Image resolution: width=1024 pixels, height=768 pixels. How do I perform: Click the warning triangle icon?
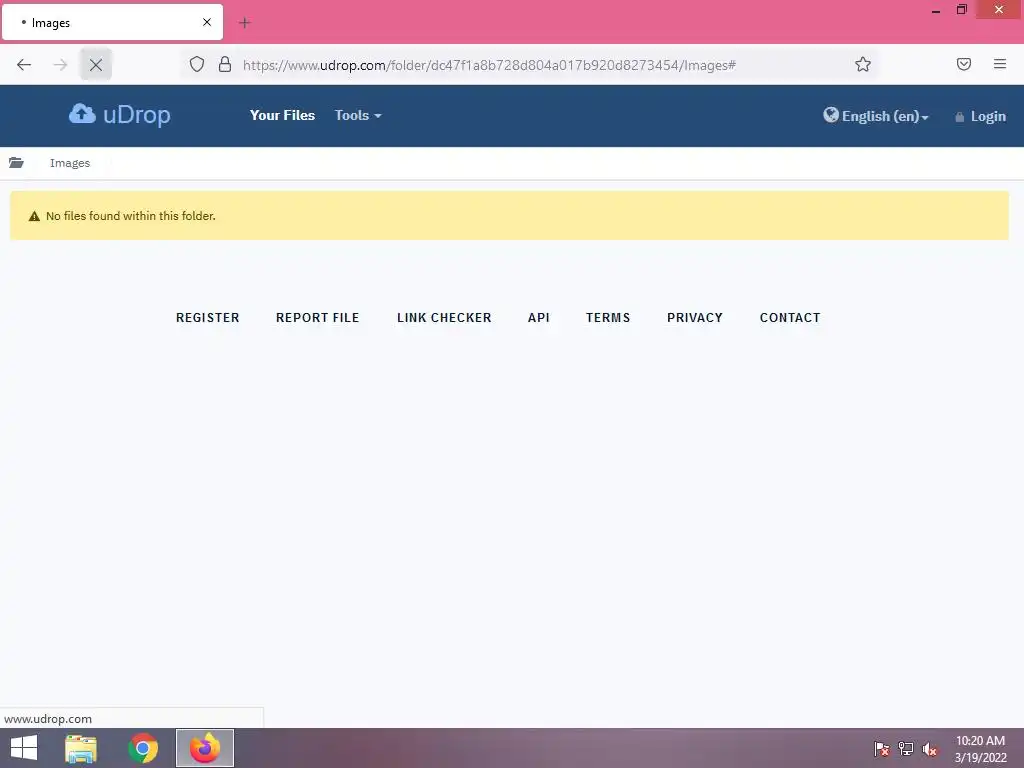pos(35,216)
